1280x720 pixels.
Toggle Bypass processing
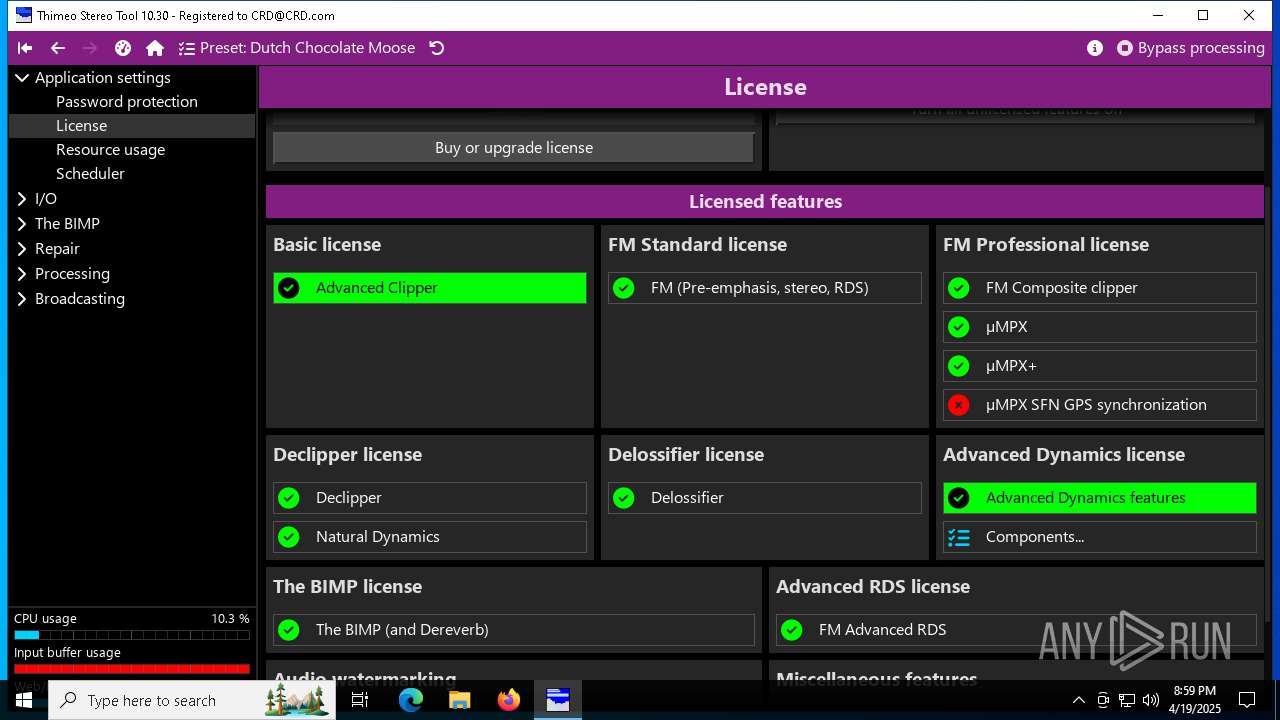point(1191,48)
